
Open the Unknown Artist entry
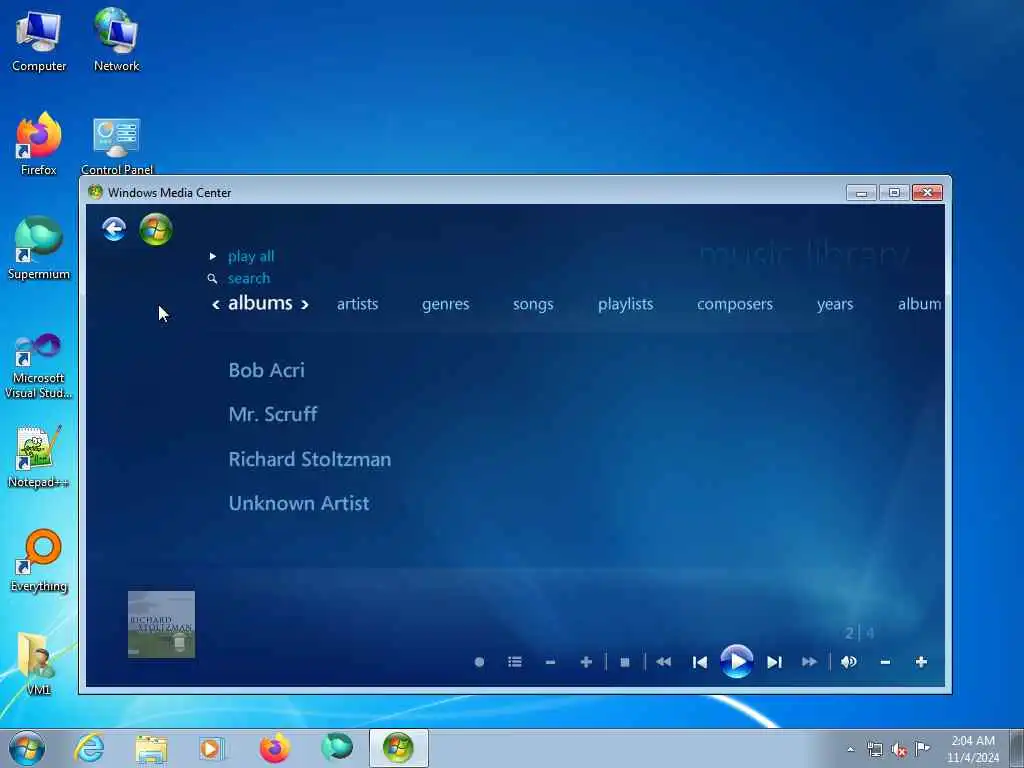299,503
